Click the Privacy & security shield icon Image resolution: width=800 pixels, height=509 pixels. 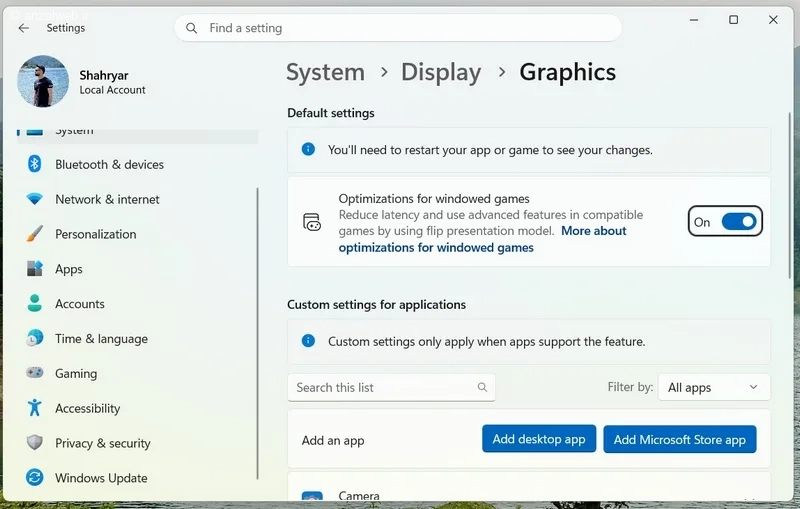(34, 442)
